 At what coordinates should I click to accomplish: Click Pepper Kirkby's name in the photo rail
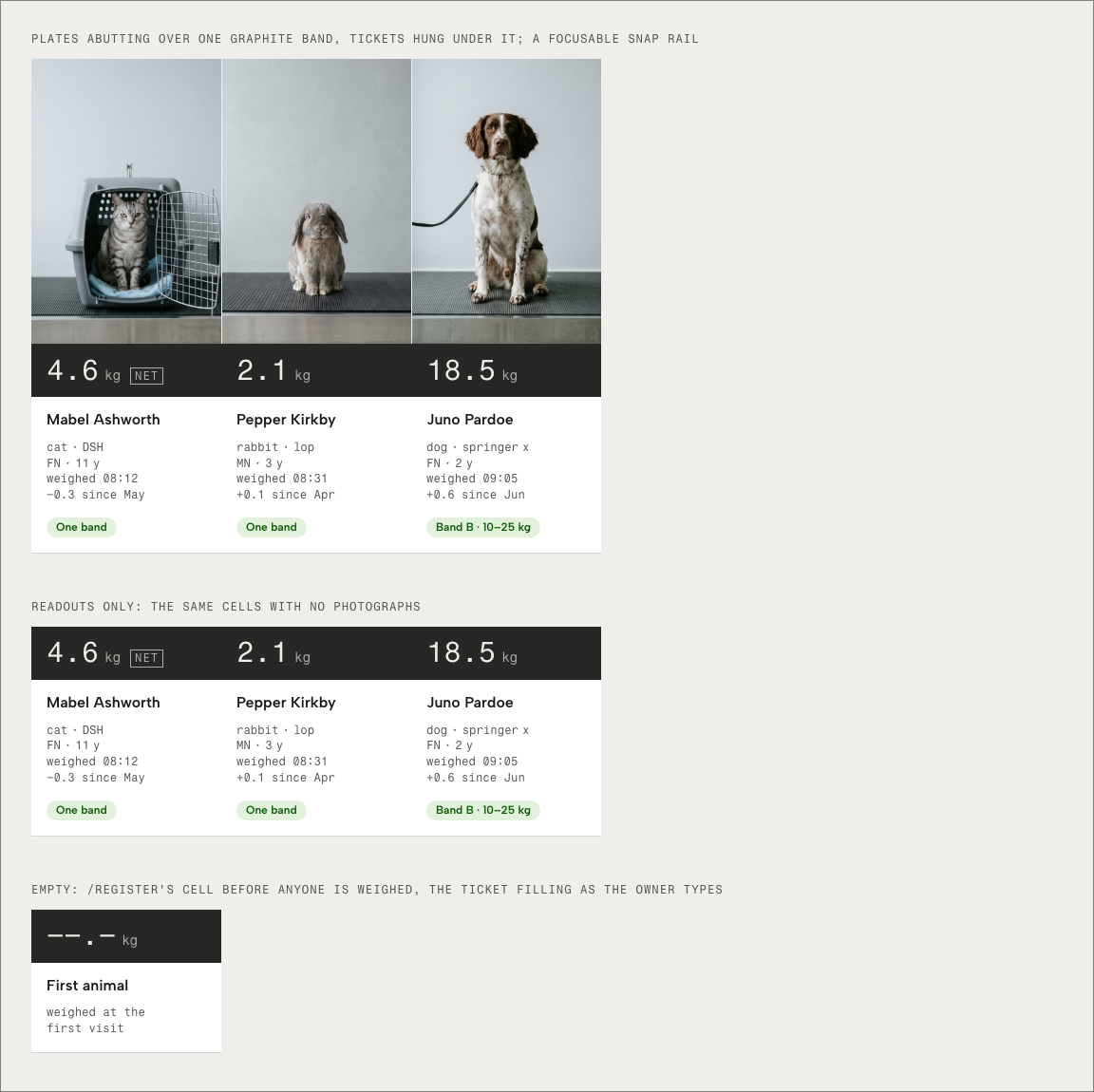[x=286, y=420]
